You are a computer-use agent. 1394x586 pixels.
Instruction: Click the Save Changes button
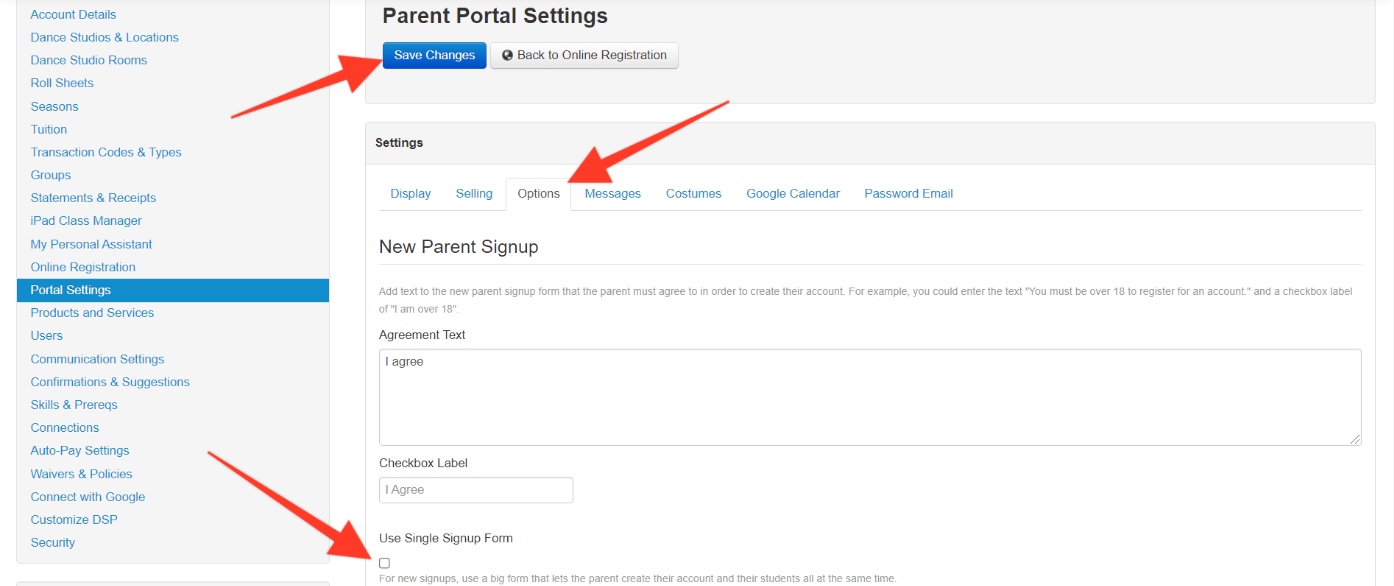click(434, 55)
